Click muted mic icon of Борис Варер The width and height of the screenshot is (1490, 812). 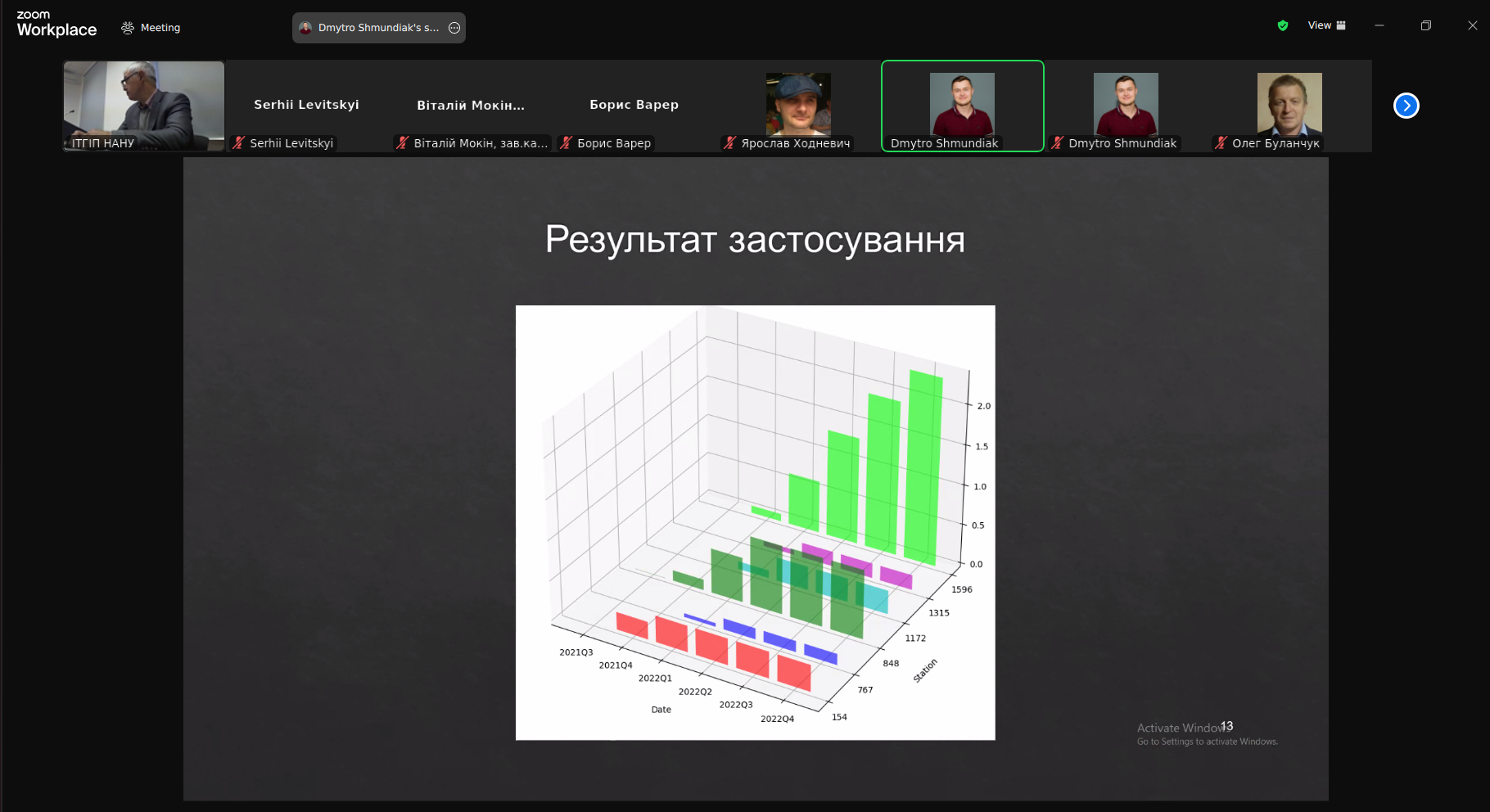[566, 143]
